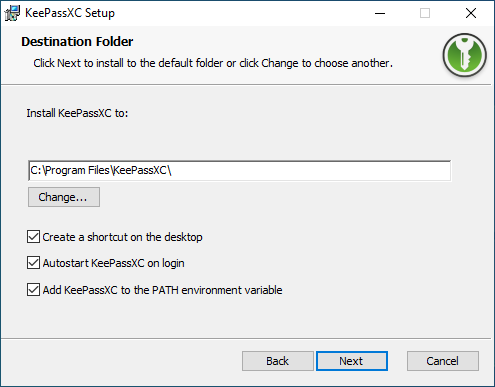Proceed with the Next button
Screen dimensions: 495x387
pyautogui.click(x=352, y=361)
